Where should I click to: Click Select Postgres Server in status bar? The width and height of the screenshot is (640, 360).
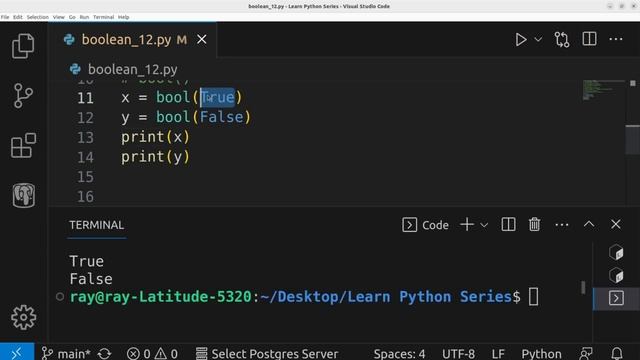(x=267, y=353)
